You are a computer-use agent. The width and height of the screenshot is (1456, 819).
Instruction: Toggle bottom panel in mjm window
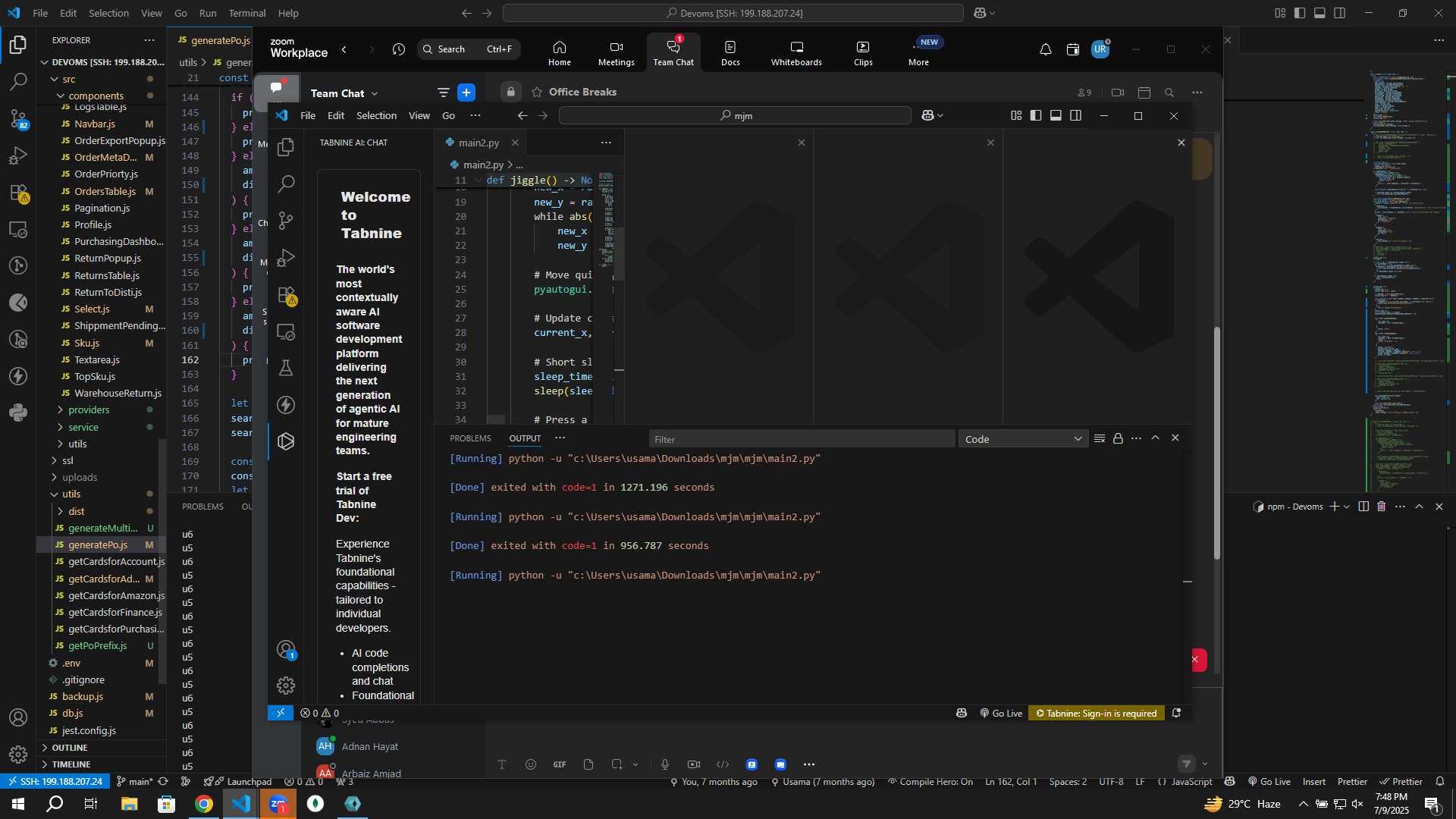[x=1056, y=115]
